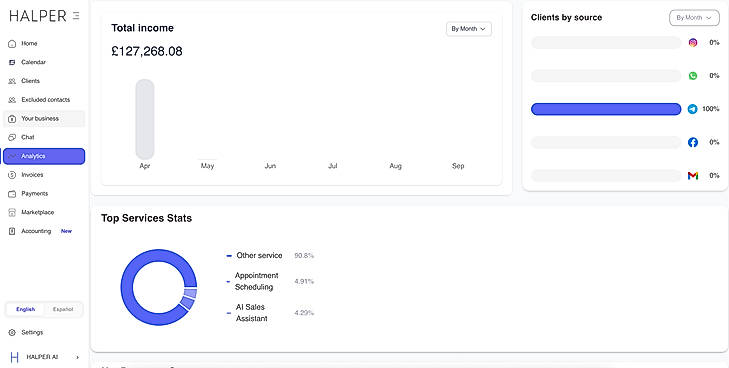Click the 4.29% percentage value
Viewport: 729px width, 368px height.
coord(304,313)
